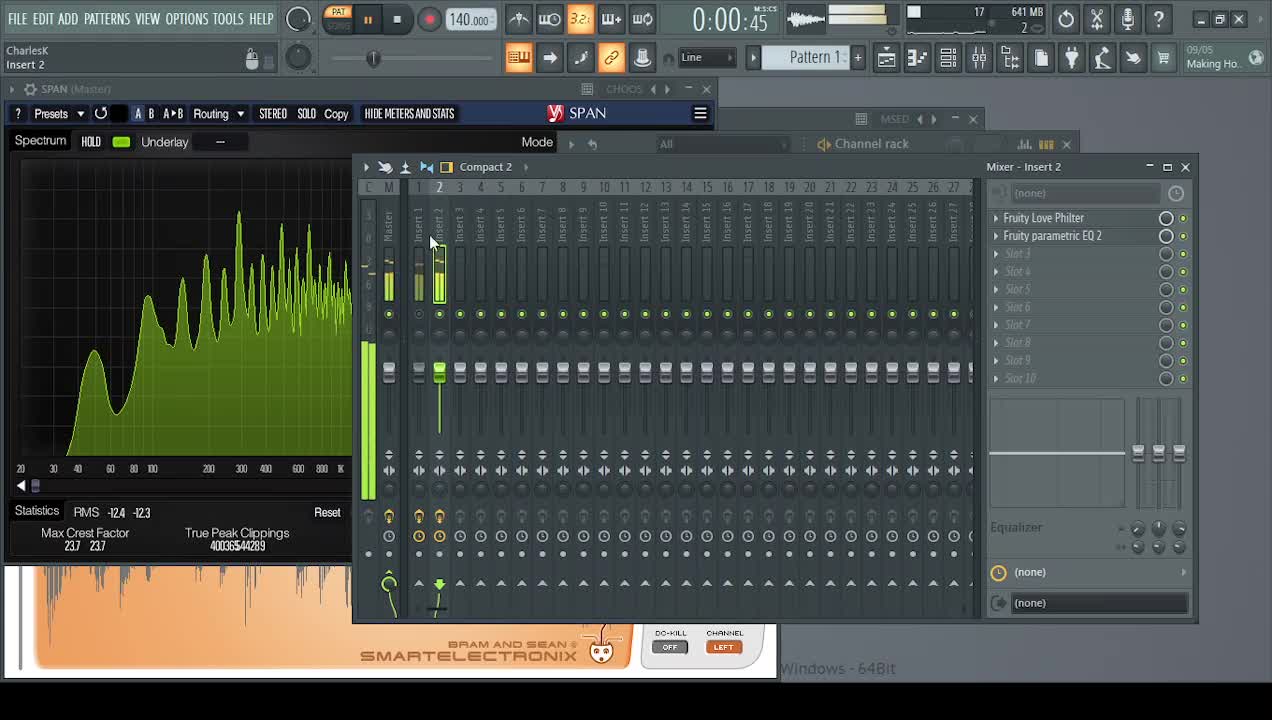Toggle the Fruity Love Philter enable LED
The height and width of the screenshot is (720, 1272).
1183,218
